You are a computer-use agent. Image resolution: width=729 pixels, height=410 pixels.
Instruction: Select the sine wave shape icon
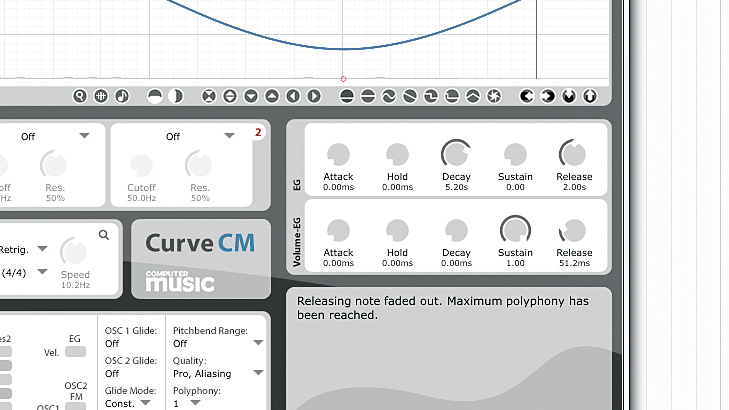coord(389,96)
